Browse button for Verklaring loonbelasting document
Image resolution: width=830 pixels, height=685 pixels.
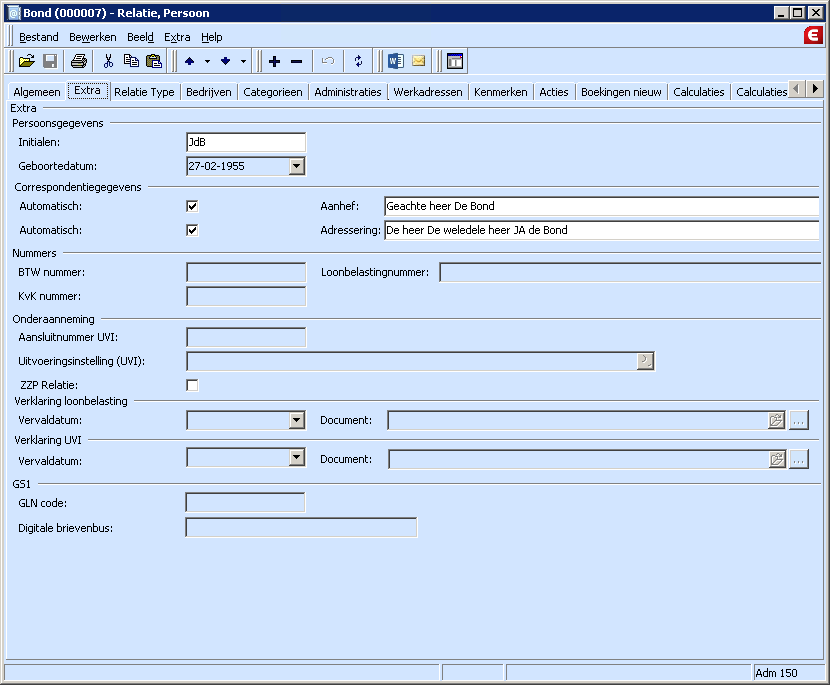(799, 420)
